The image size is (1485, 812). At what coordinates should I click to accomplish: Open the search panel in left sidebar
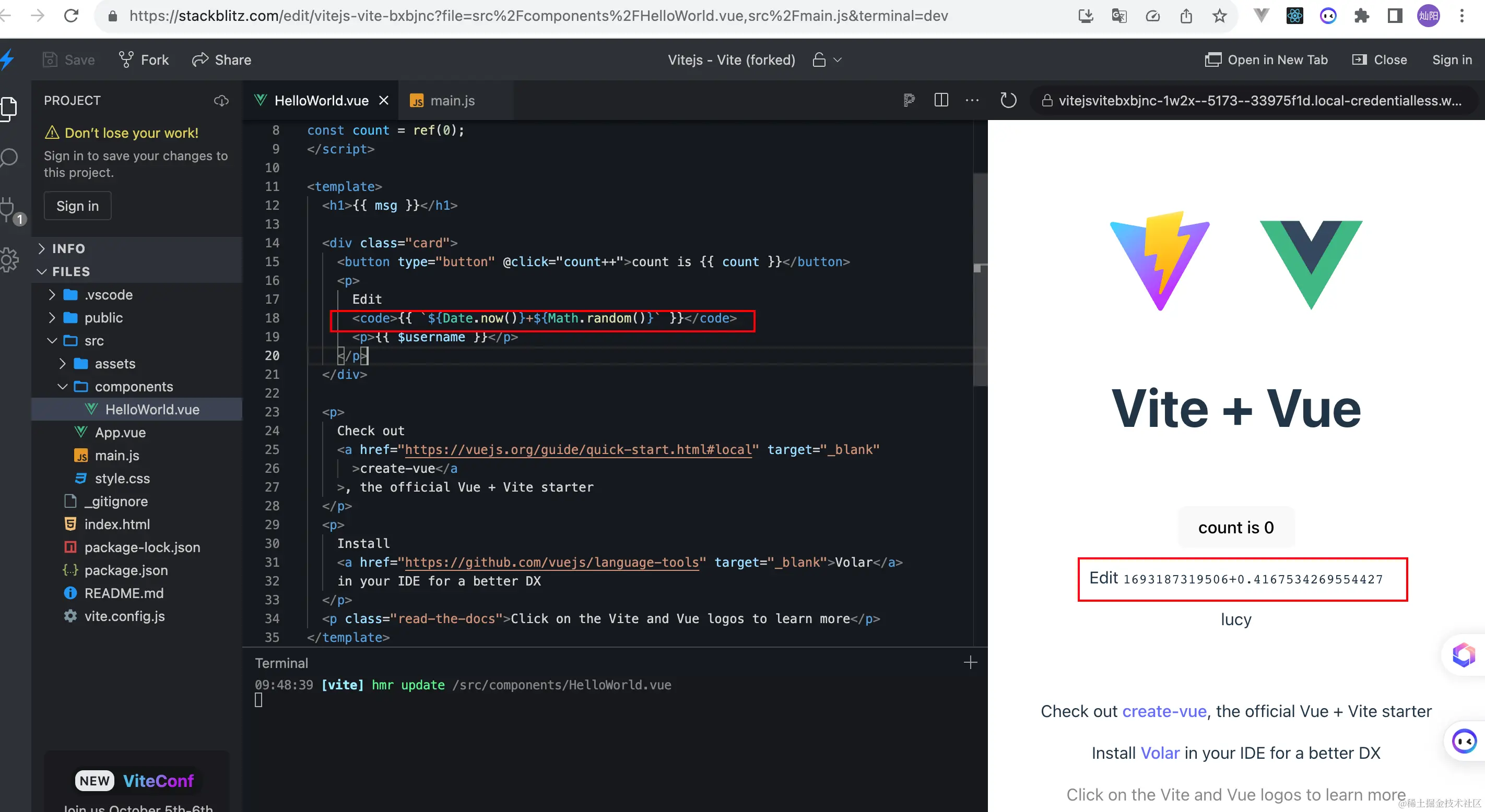pos(9,157)
